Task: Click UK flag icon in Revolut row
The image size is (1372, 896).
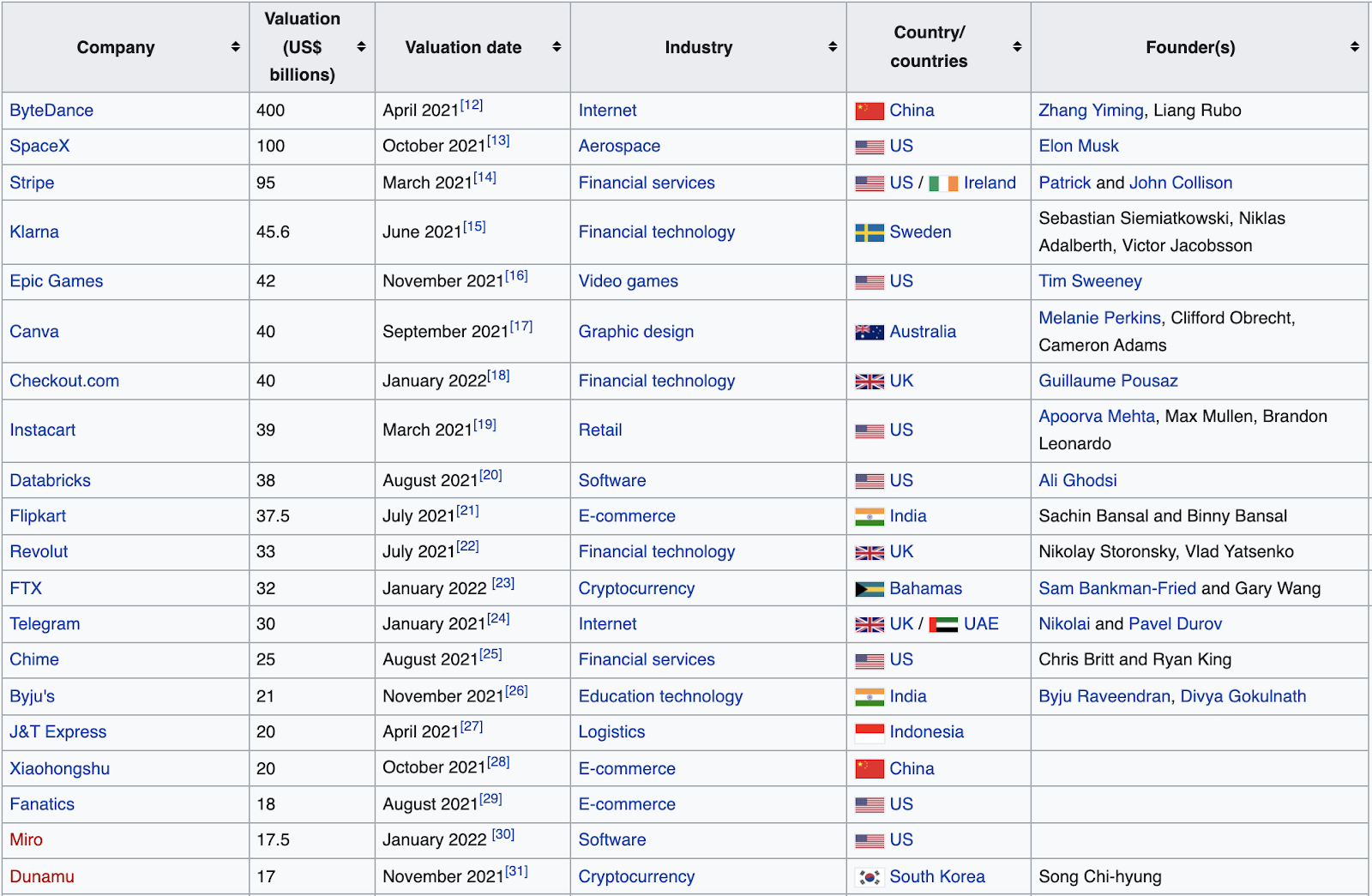Action: point(870,553)
